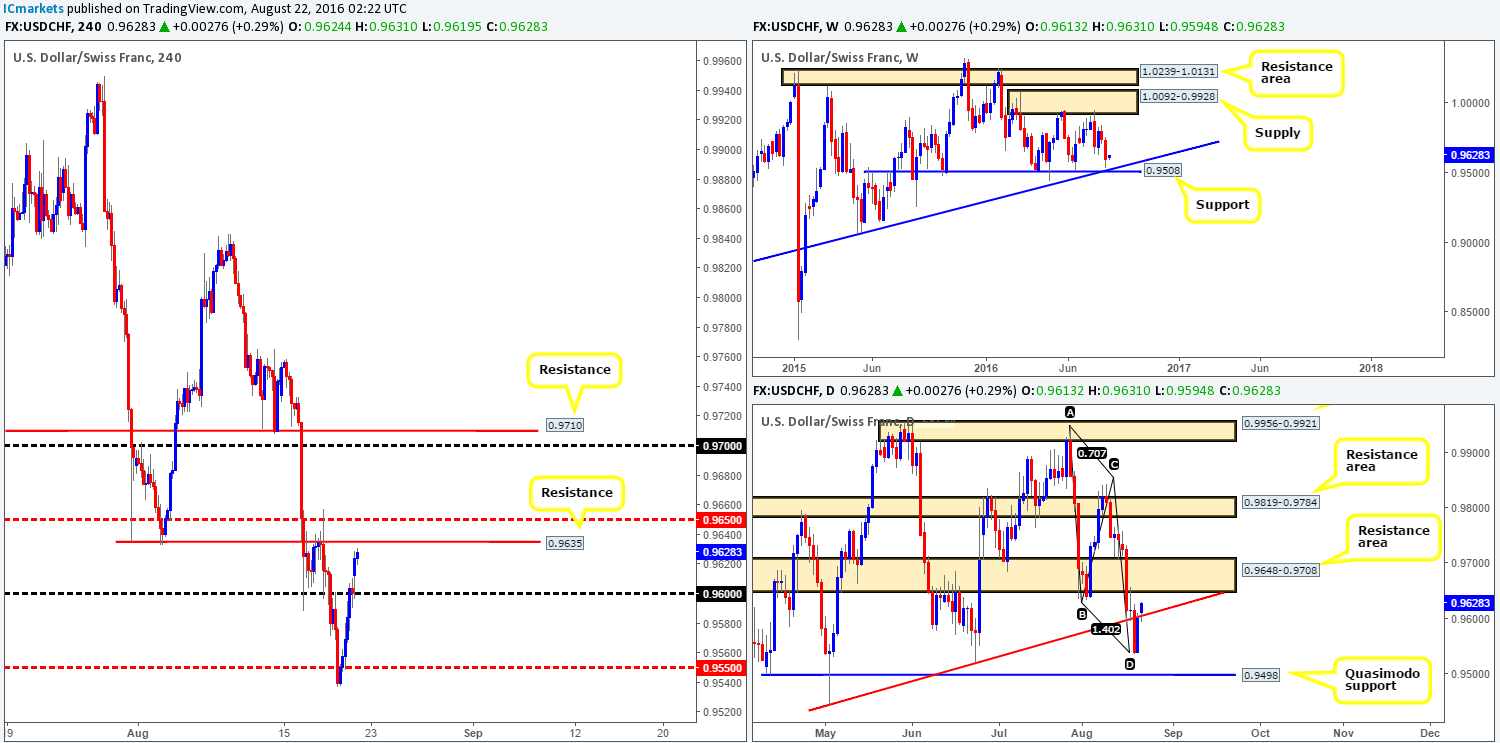Click the harmonic point C marker on daily chart
The height and width of the screenshot is (743, 1500).
[1113, 464]
